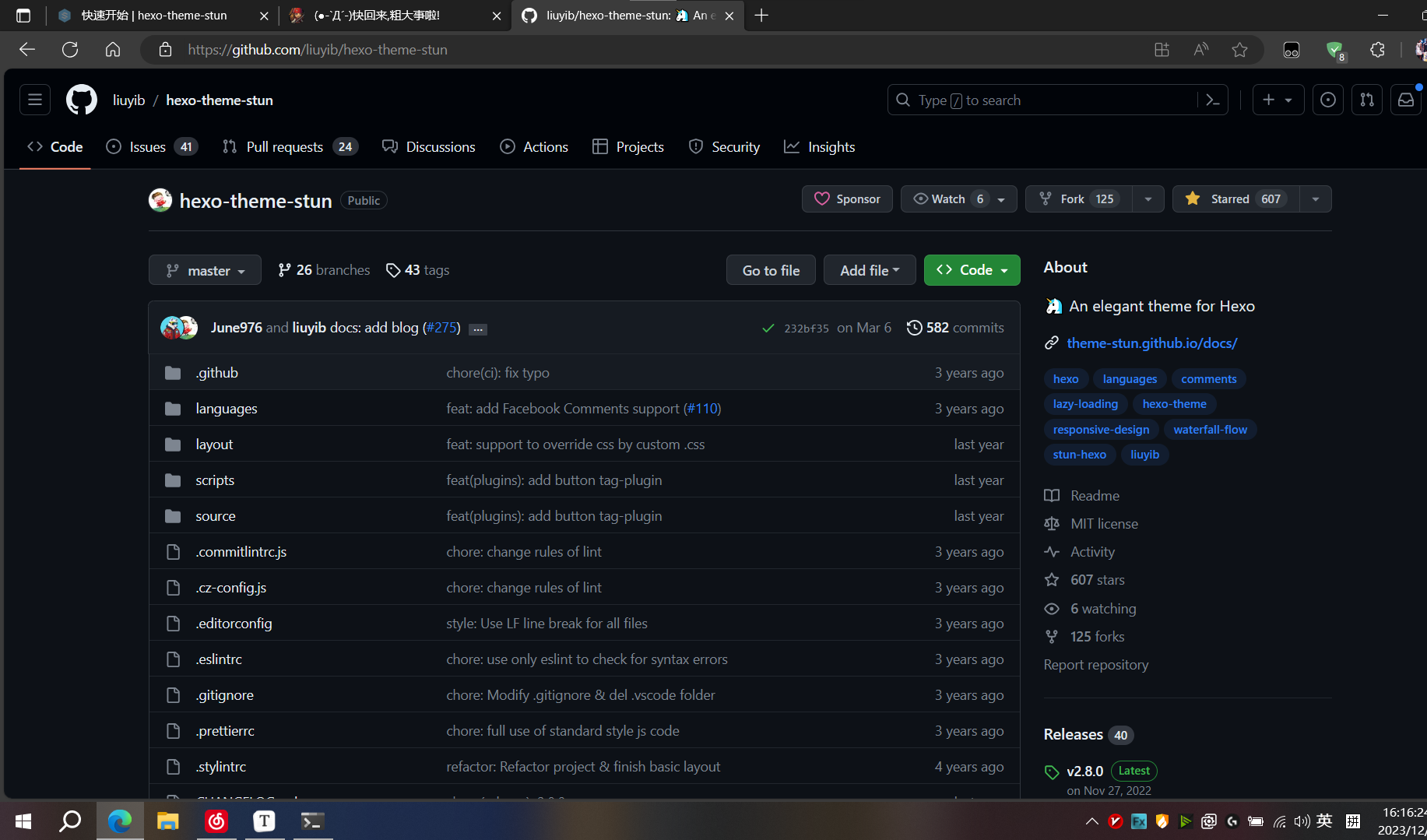Screen dimensions: 1427x840
Task: Switch to the Pull requests tab
Action: coord(290,147)
